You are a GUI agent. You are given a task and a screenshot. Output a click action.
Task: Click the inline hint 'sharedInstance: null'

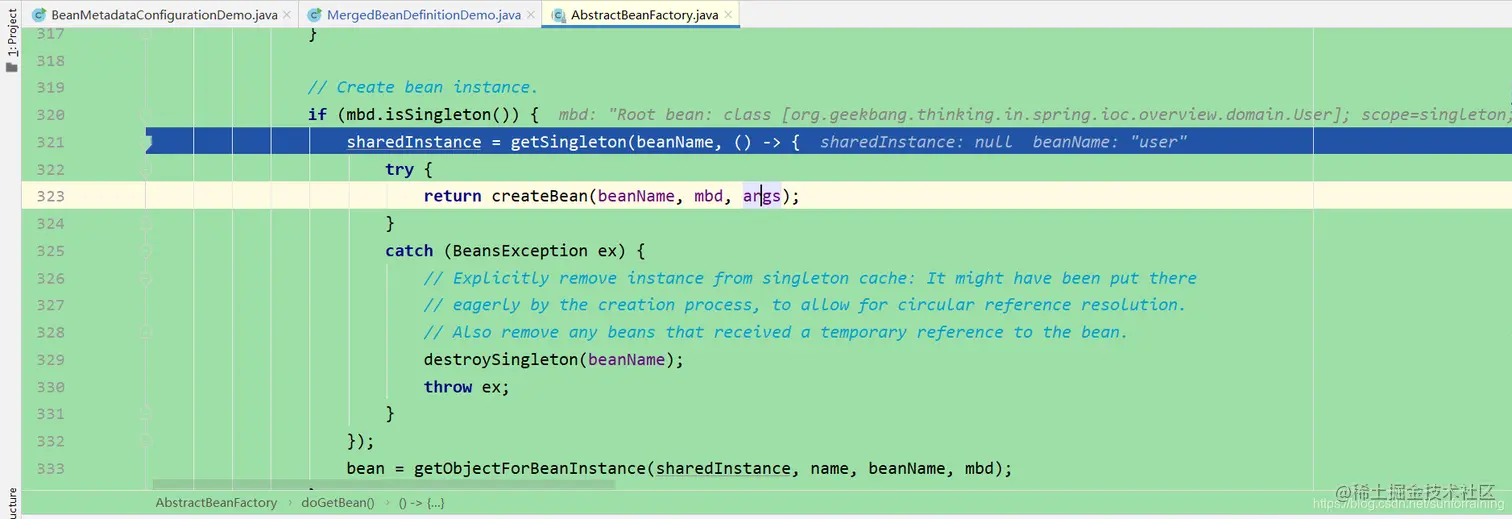[x=916, y=142]
